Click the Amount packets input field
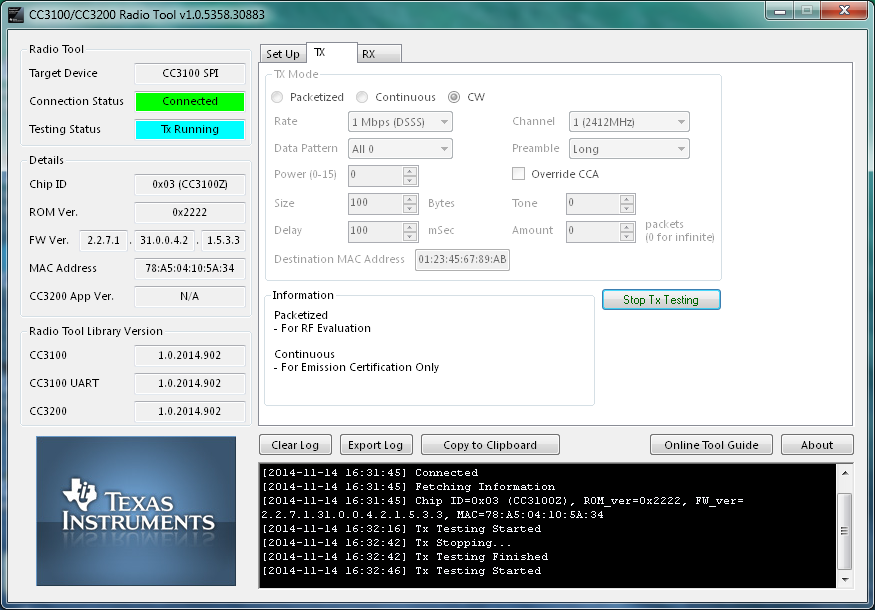875x610 pixels. click(593, 231)
